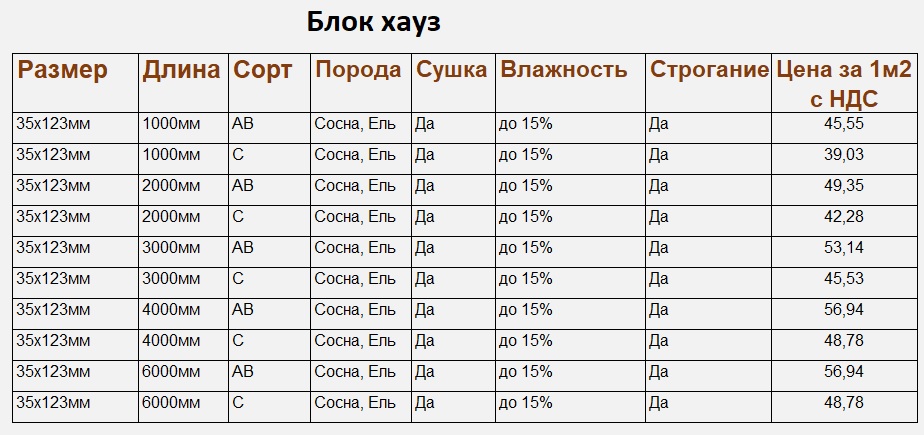The image size is (924, 435).
Task: Select the price cell 53,14
Action: pos(844,248)
